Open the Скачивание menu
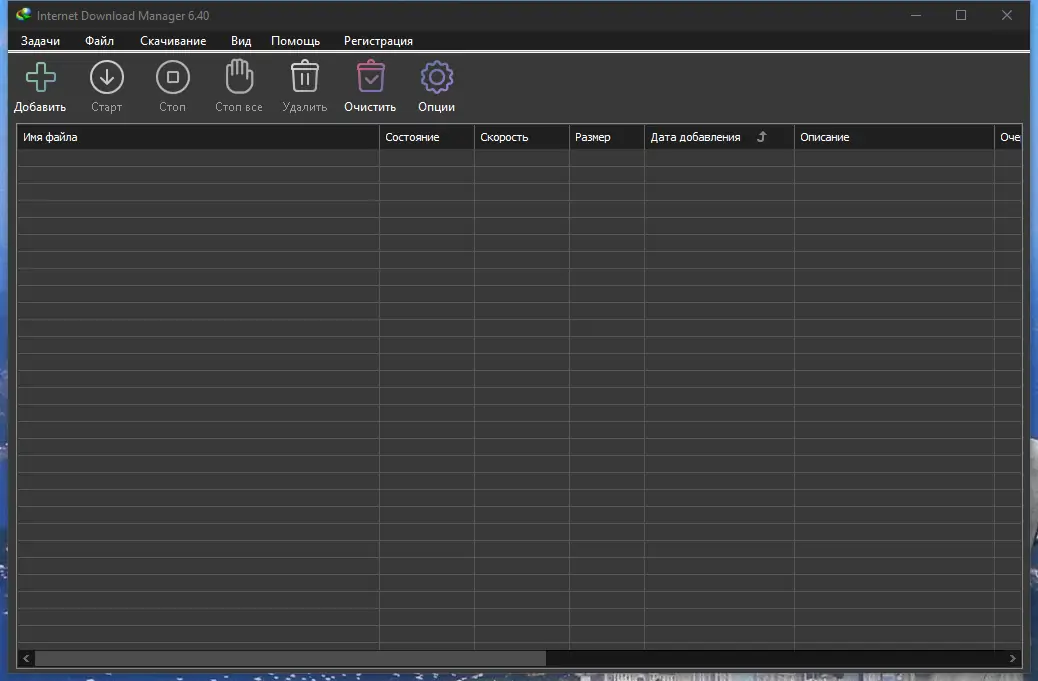The width and height of the screenshot is (1038, 681). [x=173, y=41]
